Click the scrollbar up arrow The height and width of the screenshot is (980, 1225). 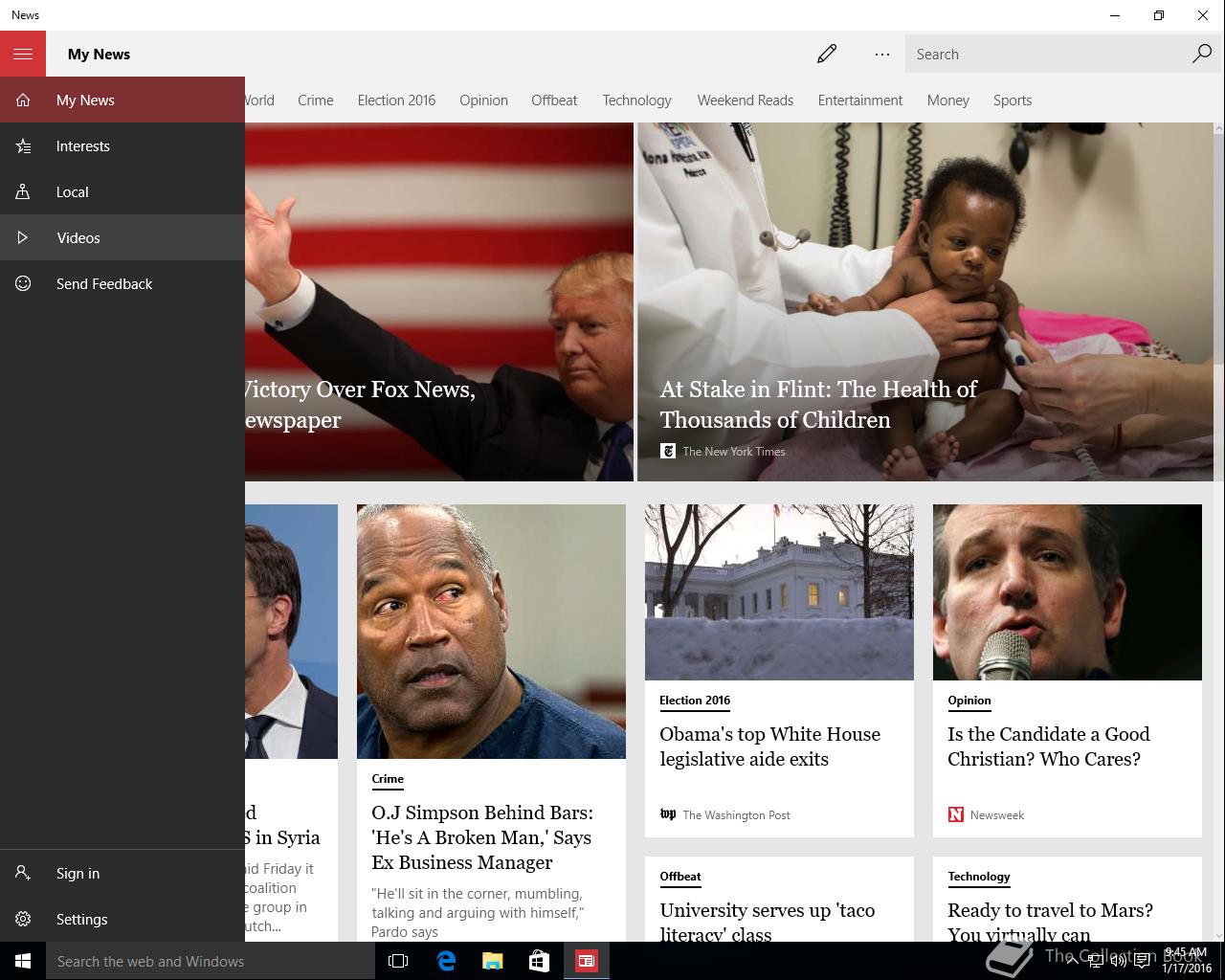click(1219, 128)
